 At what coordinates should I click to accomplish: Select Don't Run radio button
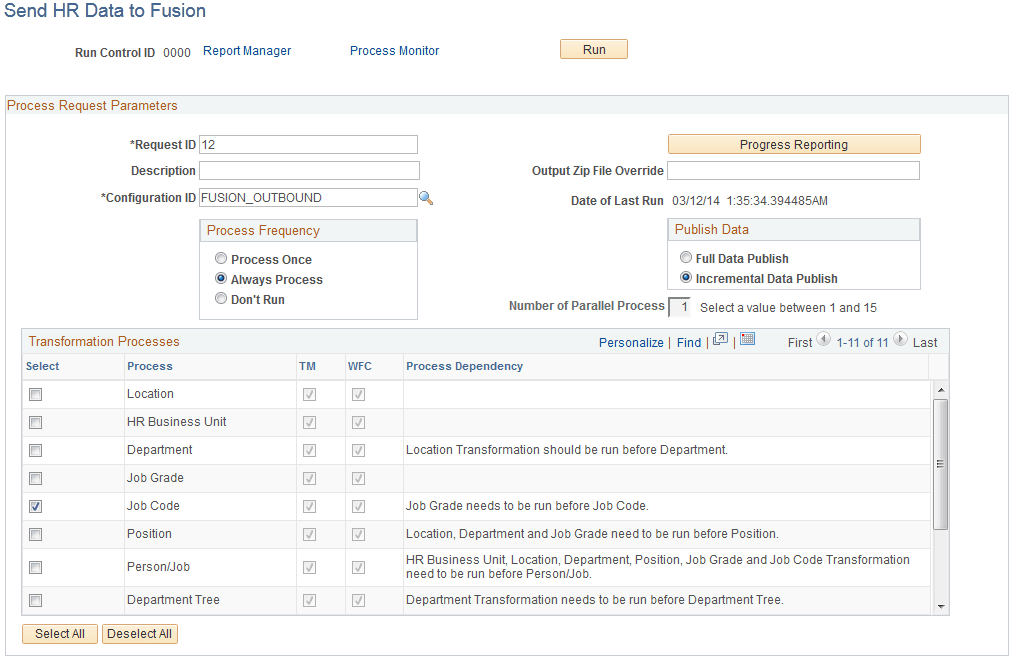tap(221, 299)
